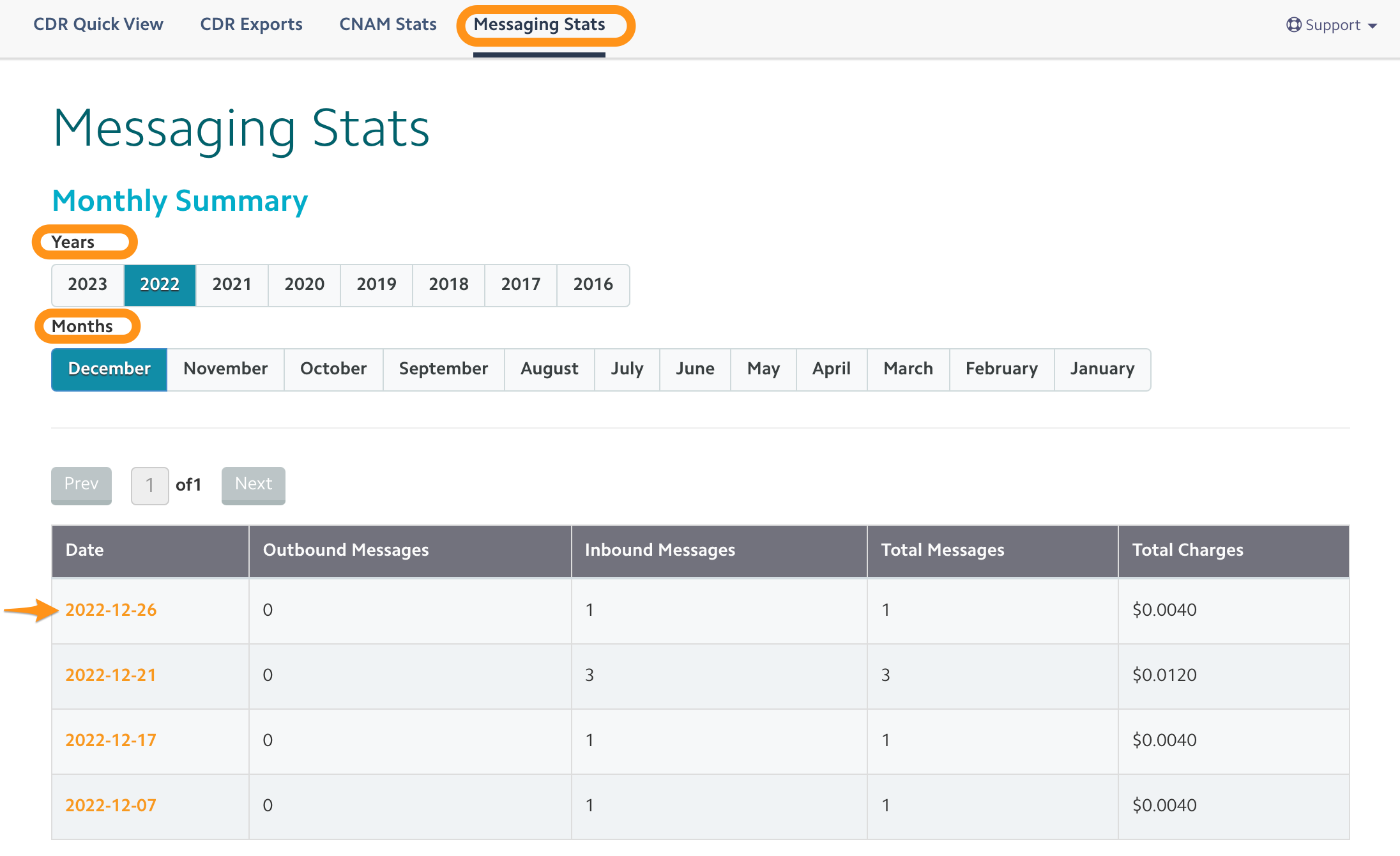The width and height of the screenshot is (1400, 856).
Task: Pick the June month button
Action: [695, 369]
